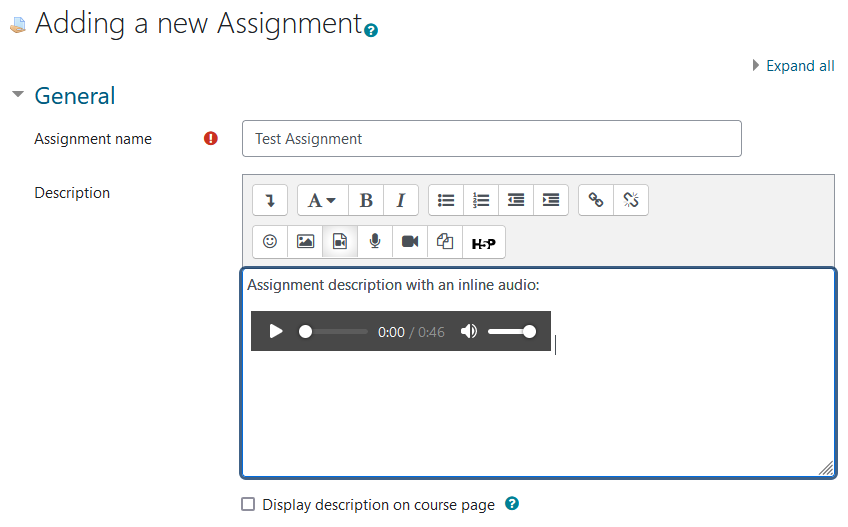The image size is (848, 527).
Task: Play the inline audio clip
Action: click(x=276, y=331)
